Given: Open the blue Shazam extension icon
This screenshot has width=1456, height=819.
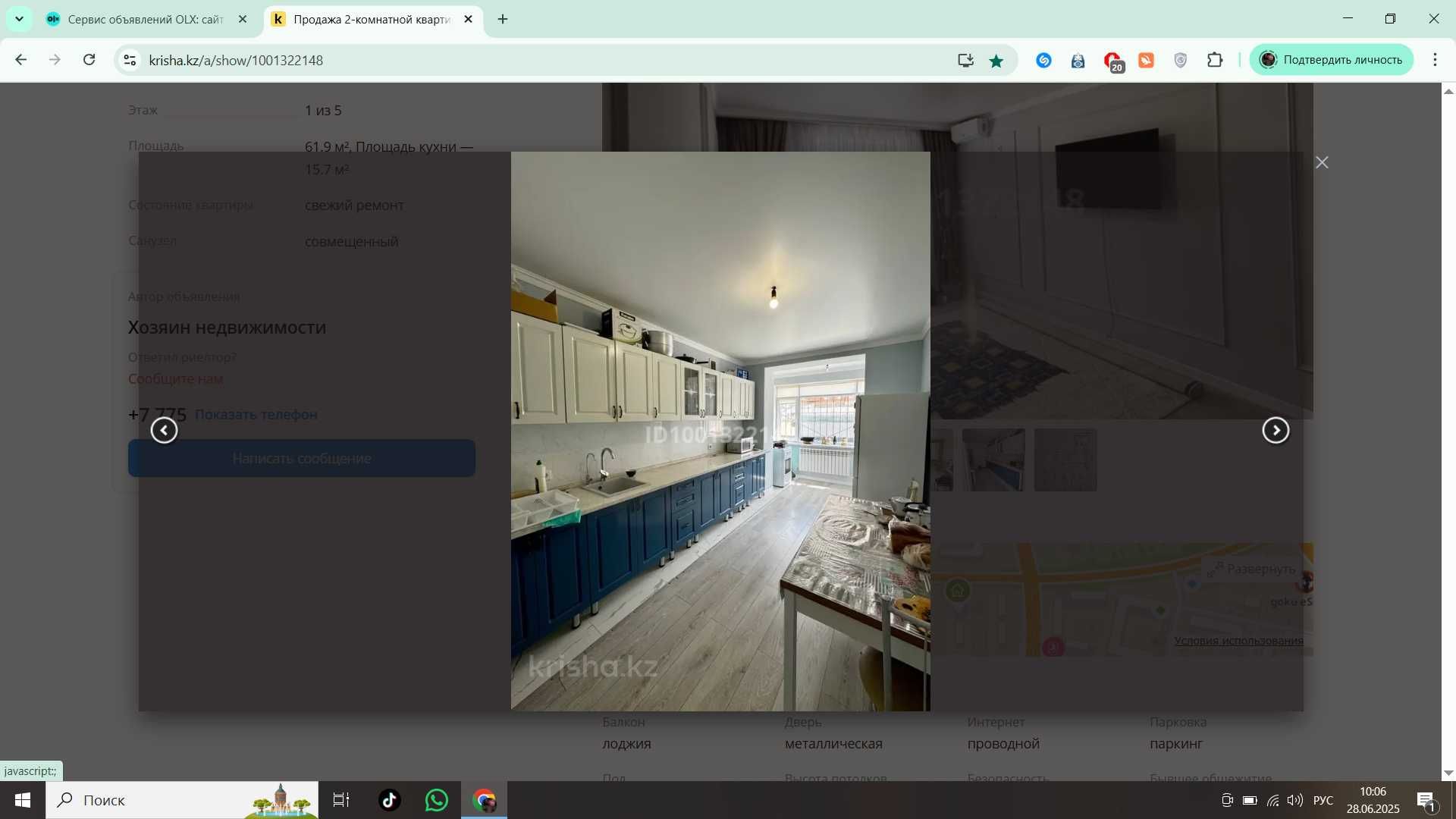Looking at the screenshot, I should pos(1044,60).
